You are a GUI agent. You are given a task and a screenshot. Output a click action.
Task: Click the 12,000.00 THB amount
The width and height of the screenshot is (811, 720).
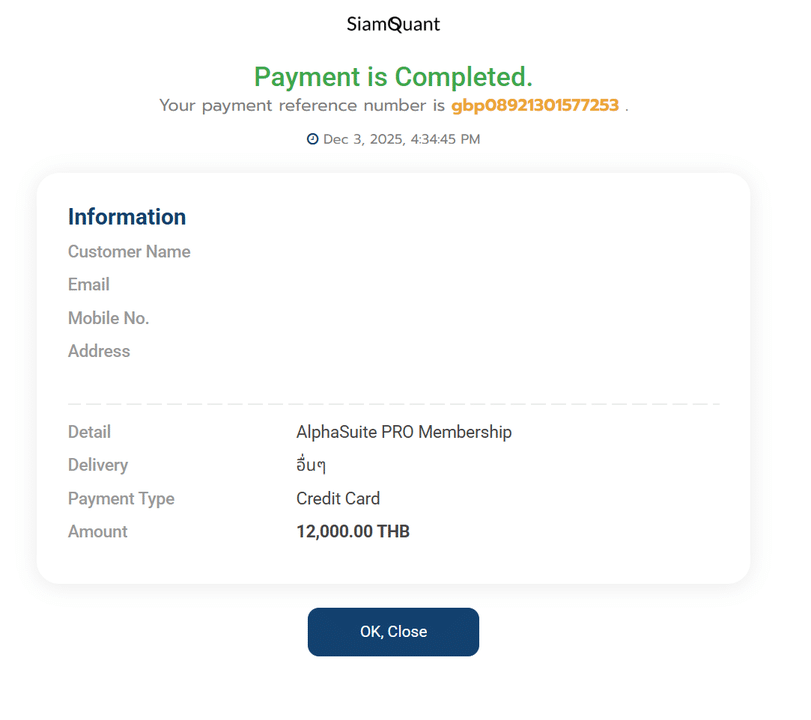pyautogui.click(x=353, y=532)
